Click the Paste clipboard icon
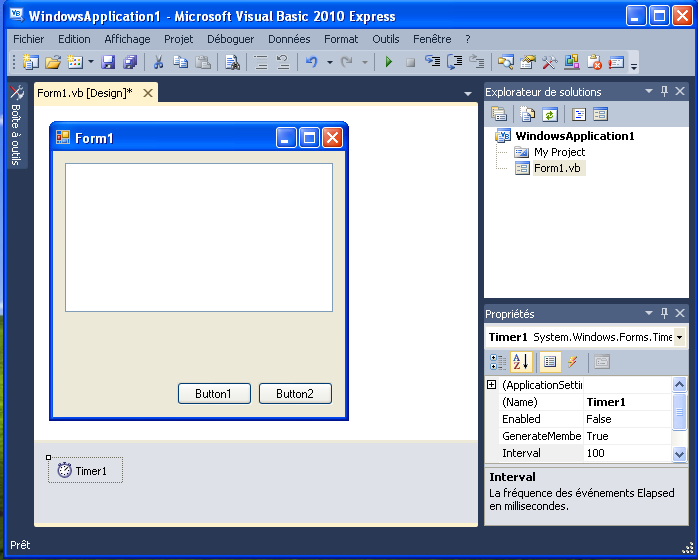The width and height of the screenshot is (698, 560). 203,62
